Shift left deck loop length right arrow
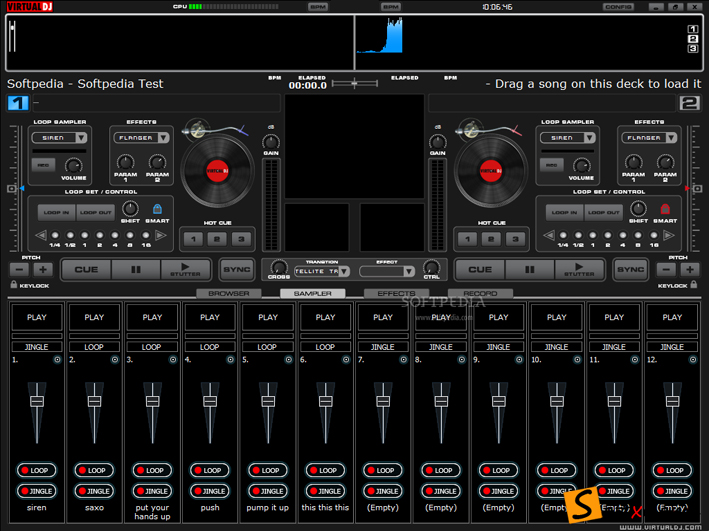The width and height of the screenshot is (709, 531). coord(161,235)
